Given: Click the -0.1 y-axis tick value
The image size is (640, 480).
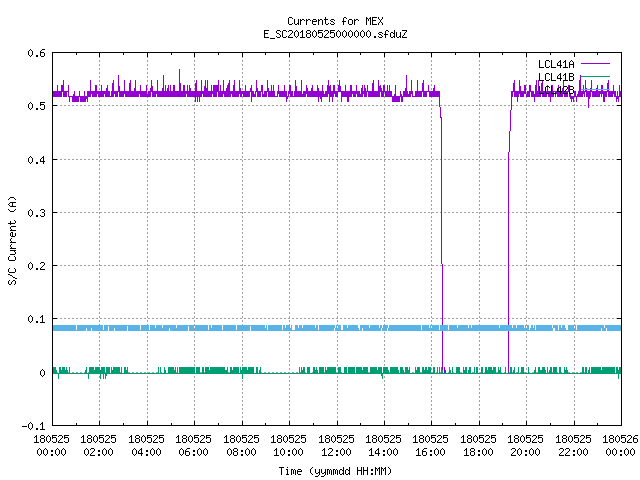Looking at the screenshot, I should 33,426.
